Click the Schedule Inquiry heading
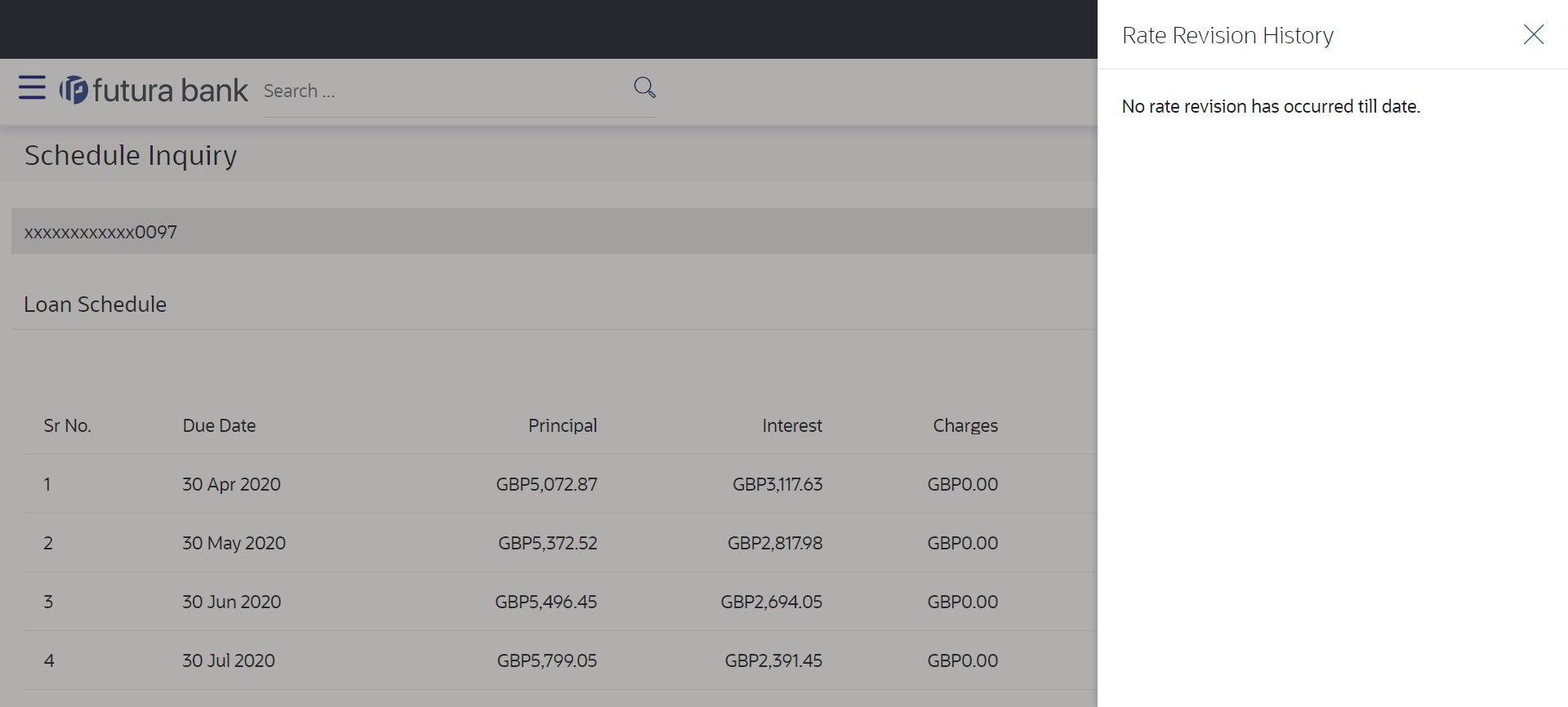 click(x=131, y=155)
